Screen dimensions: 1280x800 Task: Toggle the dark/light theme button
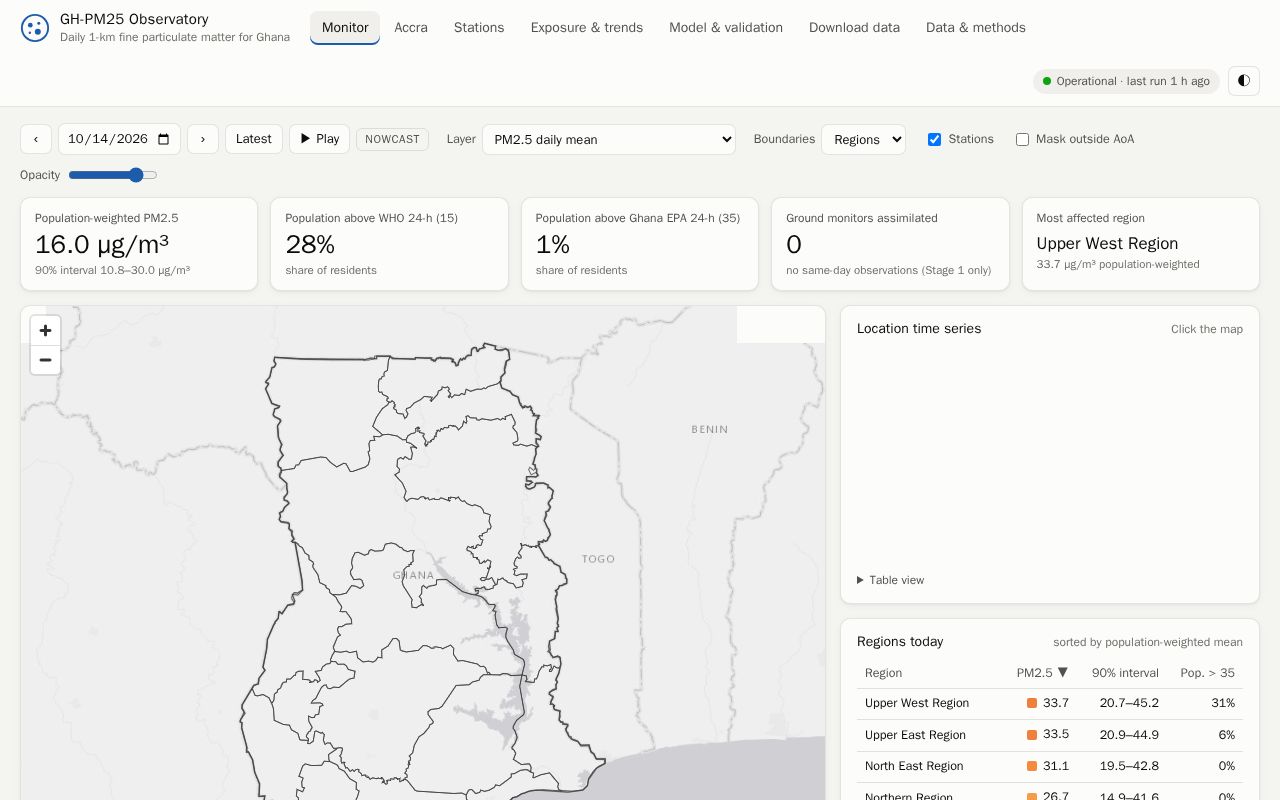coord(1244,81)
